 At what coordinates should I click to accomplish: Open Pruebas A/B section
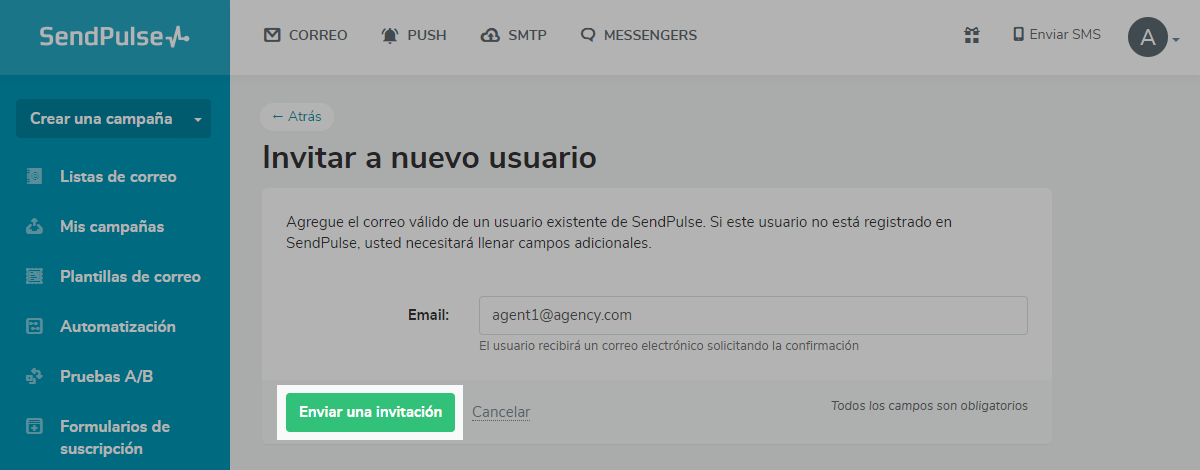[106, 376]
